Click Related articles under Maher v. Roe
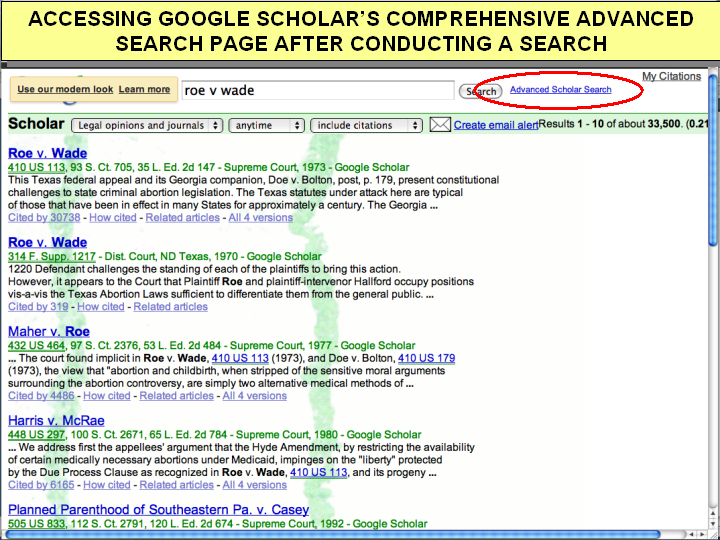 (176, 395)
